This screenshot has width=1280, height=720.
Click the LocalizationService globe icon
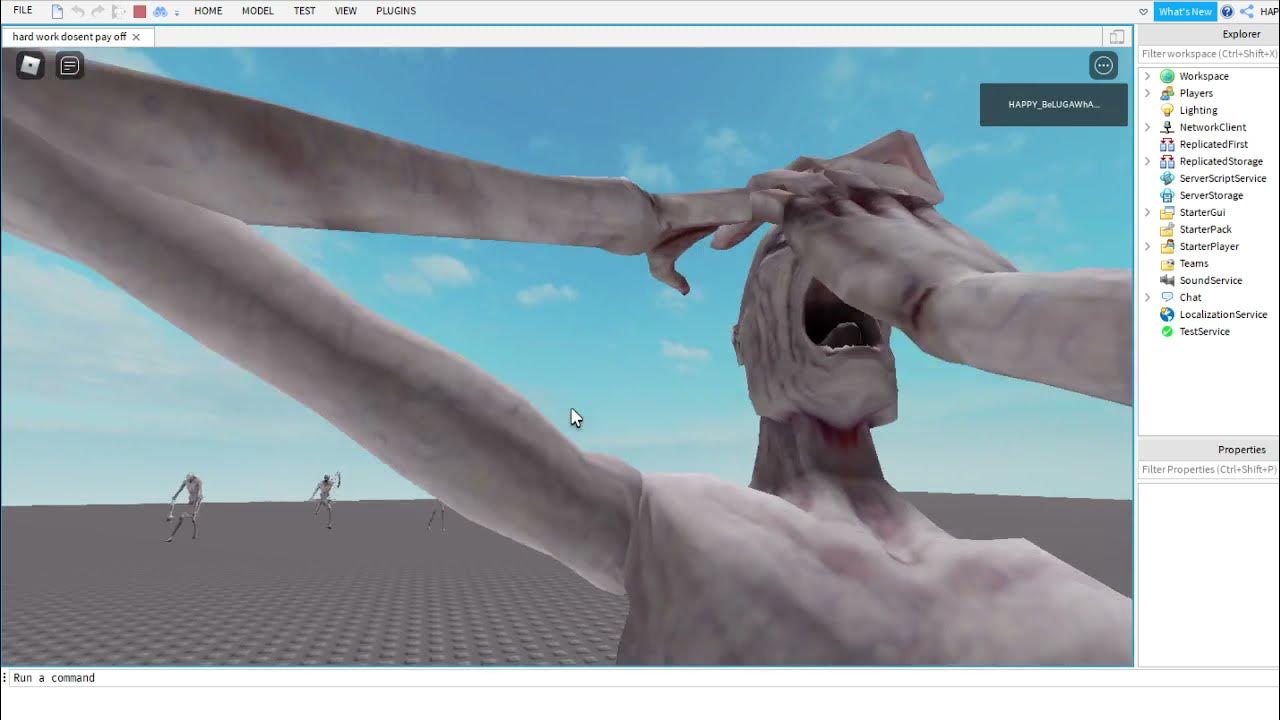(x=1167, y=314)
